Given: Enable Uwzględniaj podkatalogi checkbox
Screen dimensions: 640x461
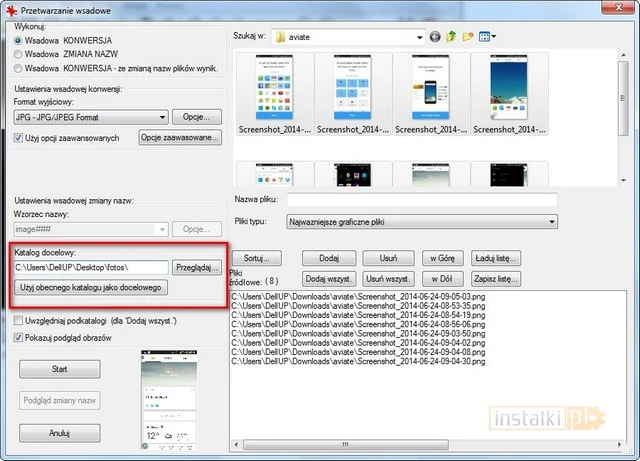Looking at the screenshot, I should point(18,320).
